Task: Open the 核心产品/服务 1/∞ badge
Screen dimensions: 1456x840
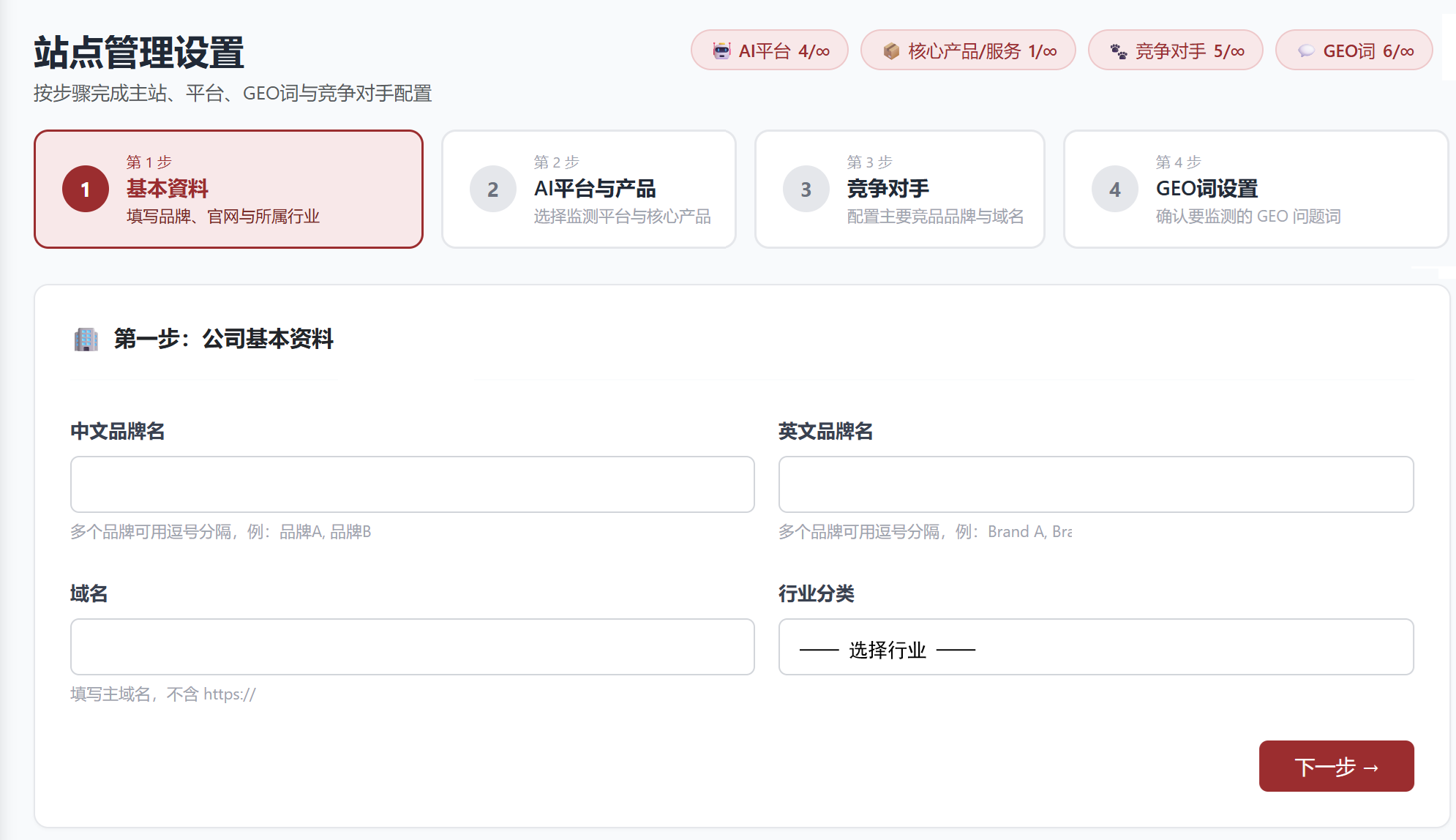Action: click(968, 50)
